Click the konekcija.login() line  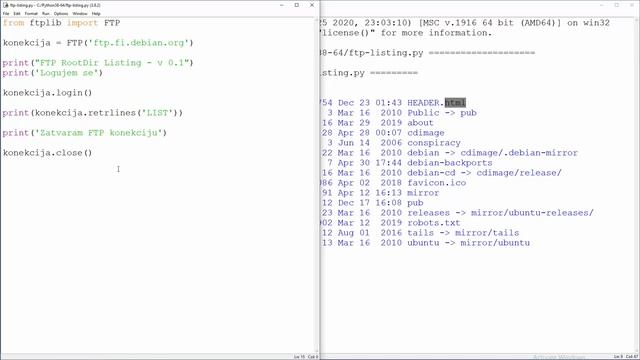point(47,93)
